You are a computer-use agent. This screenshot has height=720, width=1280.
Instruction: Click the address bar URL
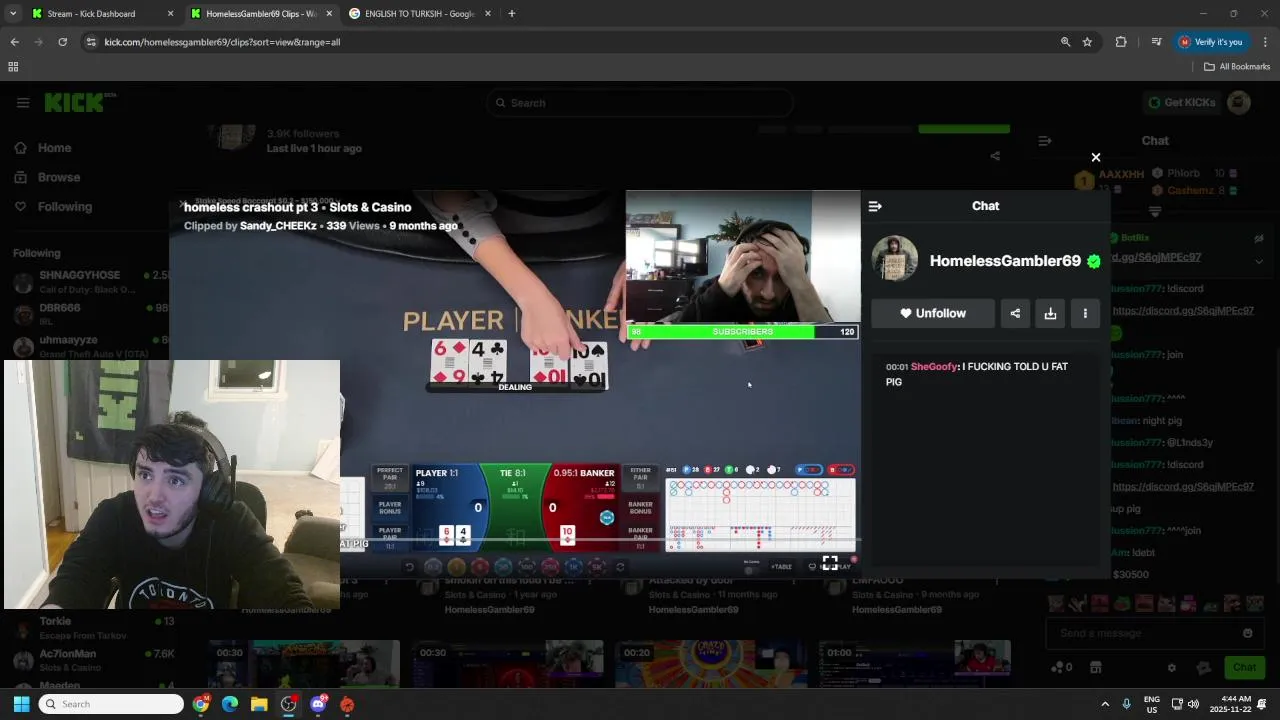(222, 42)
